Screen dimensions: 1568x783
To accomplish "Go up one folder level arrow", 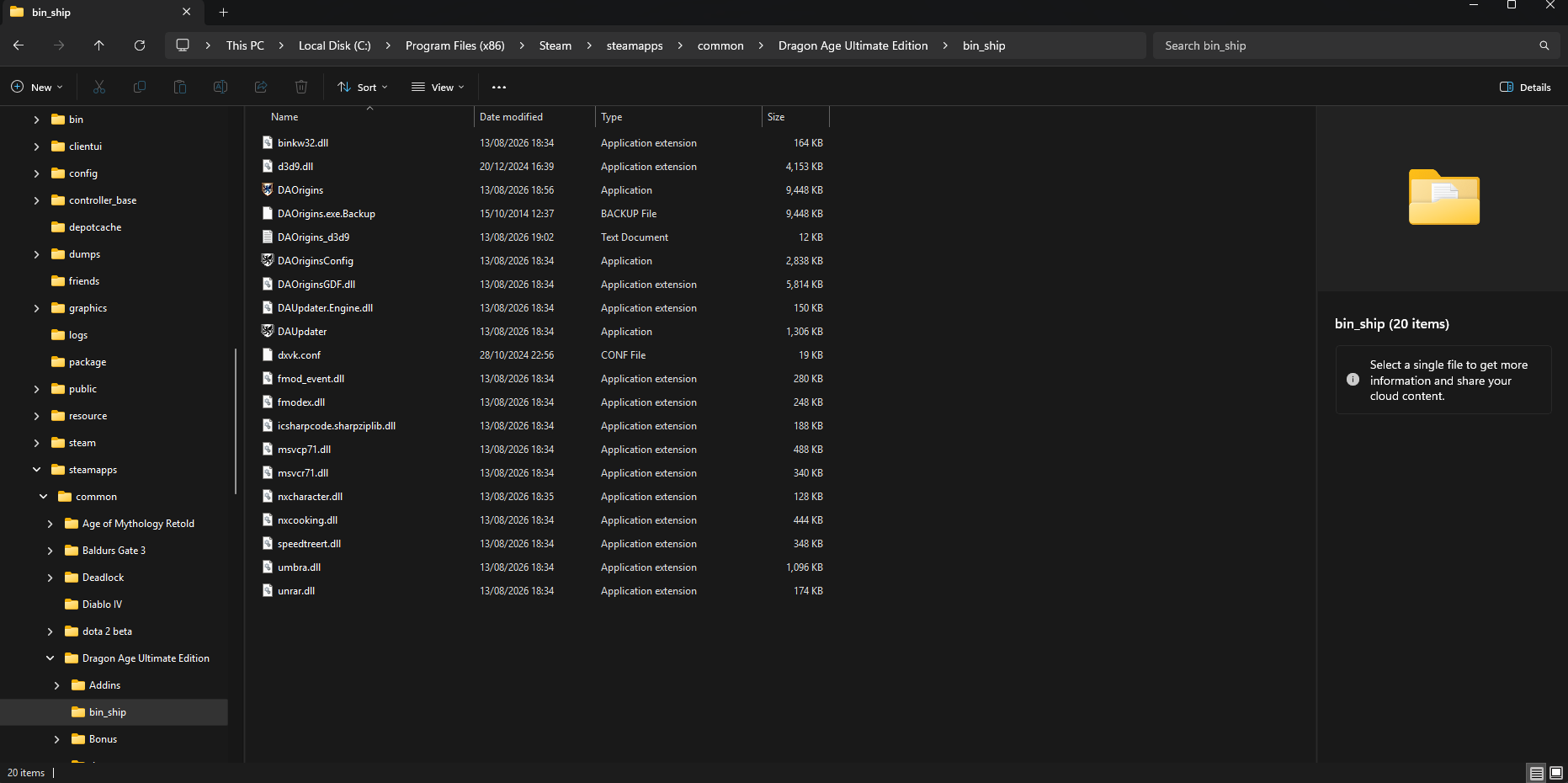I will [99, 45].
